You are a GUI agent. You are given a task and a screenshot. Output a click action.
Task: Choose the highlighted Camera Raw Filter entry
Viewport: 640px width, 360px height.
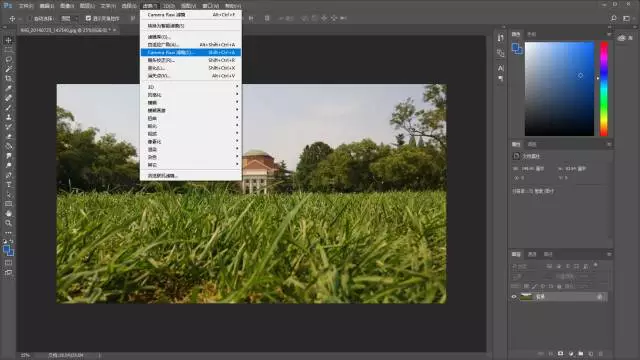click(191, 52)
